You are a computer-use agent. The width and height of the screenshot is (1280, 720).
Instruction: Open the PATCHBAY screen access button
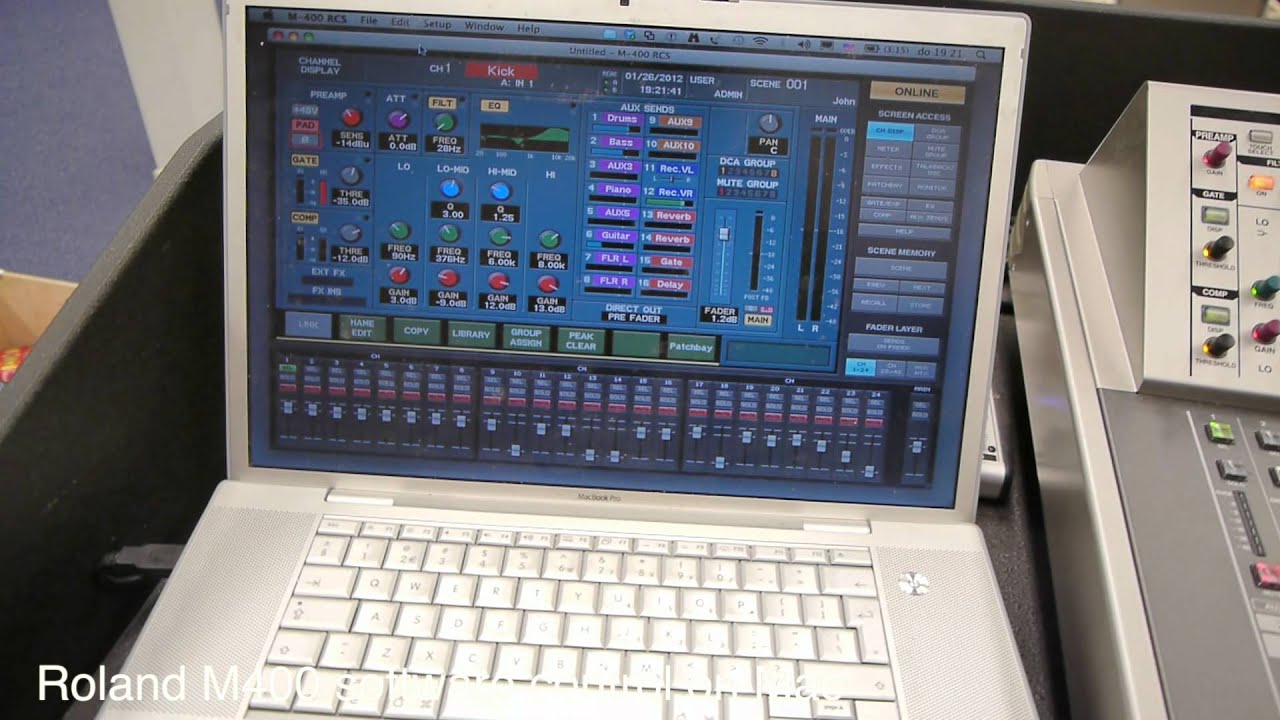point(886,185)
